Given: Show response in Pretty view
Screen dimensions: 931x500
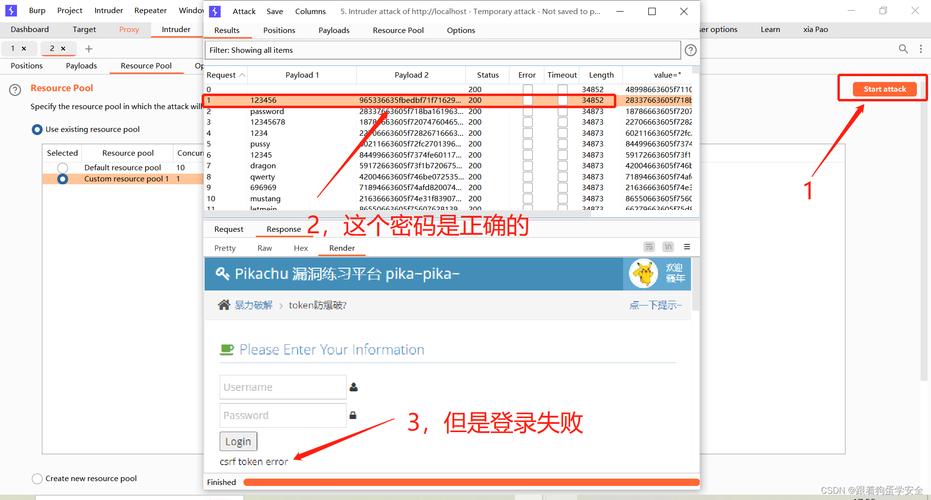Looking at the screenshot, I should pos(225,248).
